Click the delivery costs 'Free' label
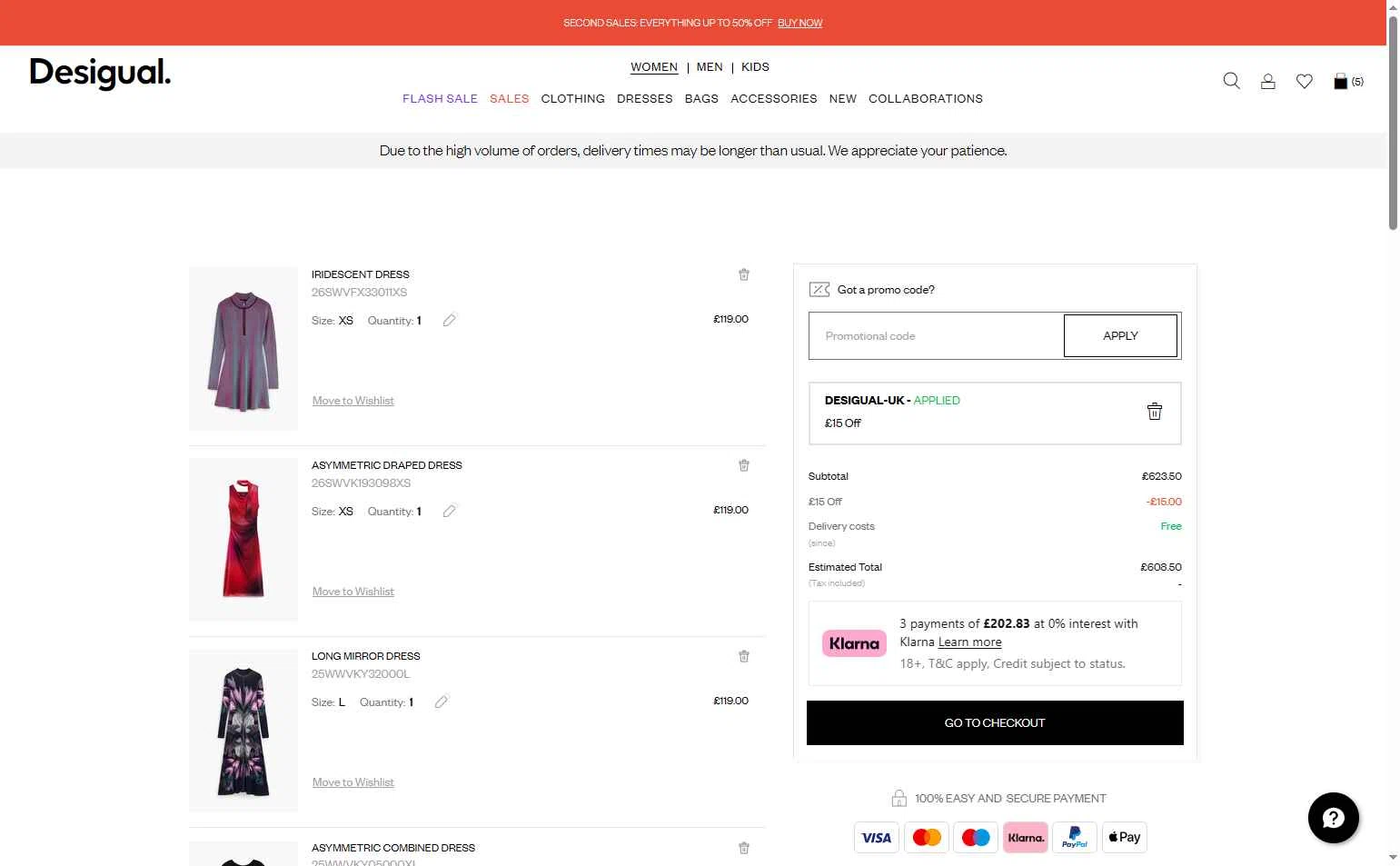This screenshot has width=1400, height=866. [x=1171, y=526]
